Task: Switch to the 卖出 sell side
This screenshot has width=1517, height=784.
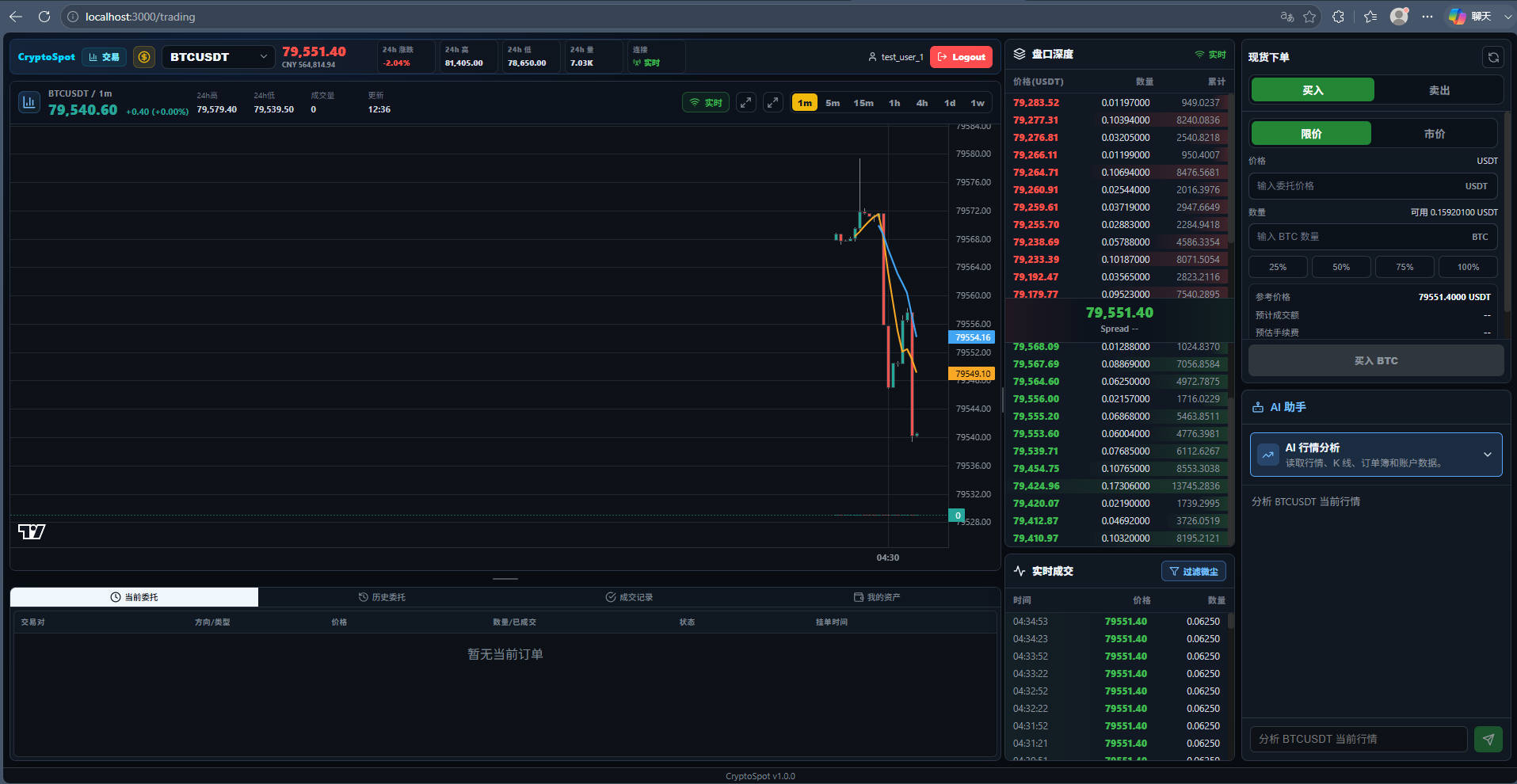Action: [x=1439, y=90]
